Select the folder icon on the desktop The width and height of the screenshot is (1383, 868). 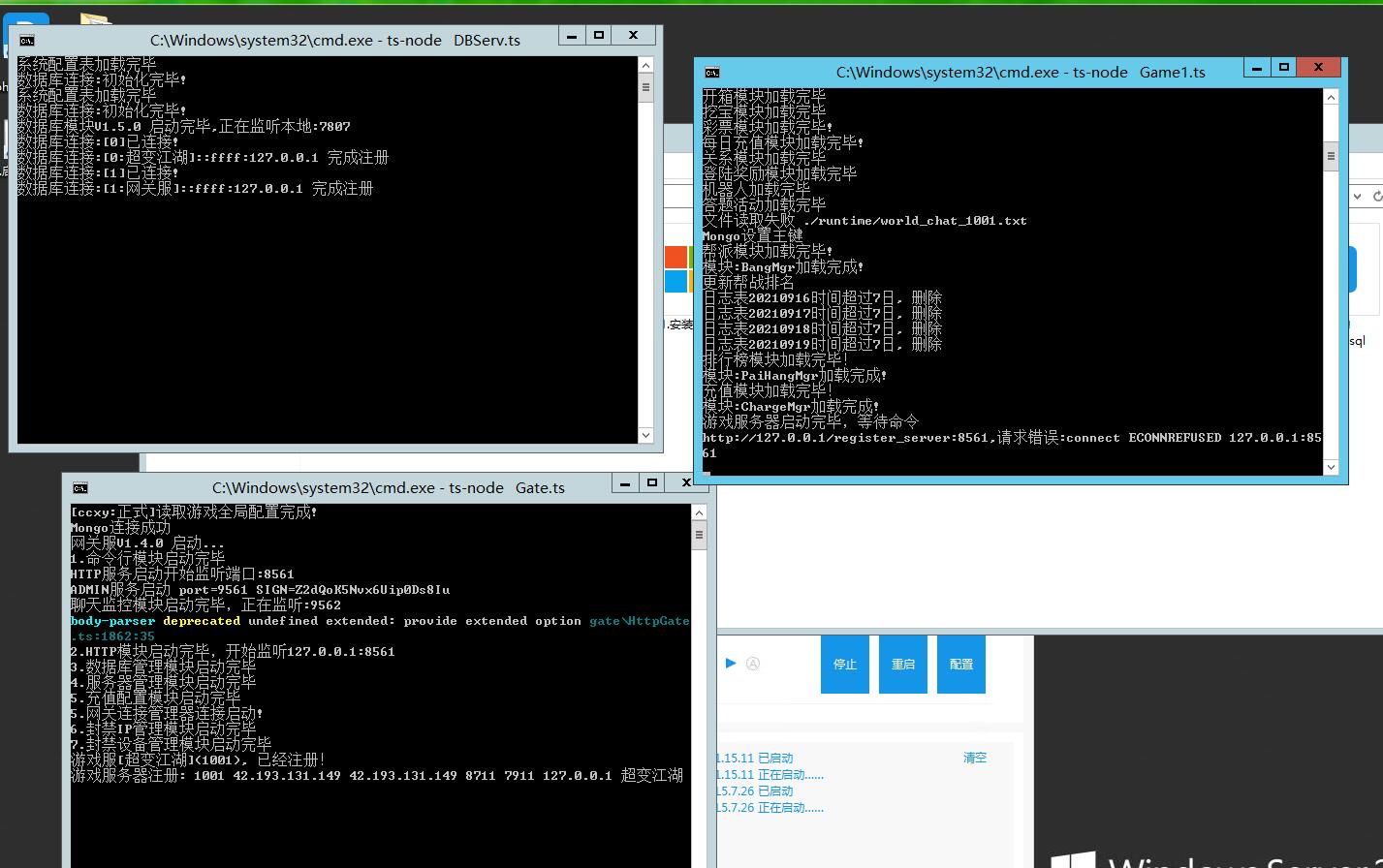click(x=94, y=19)
